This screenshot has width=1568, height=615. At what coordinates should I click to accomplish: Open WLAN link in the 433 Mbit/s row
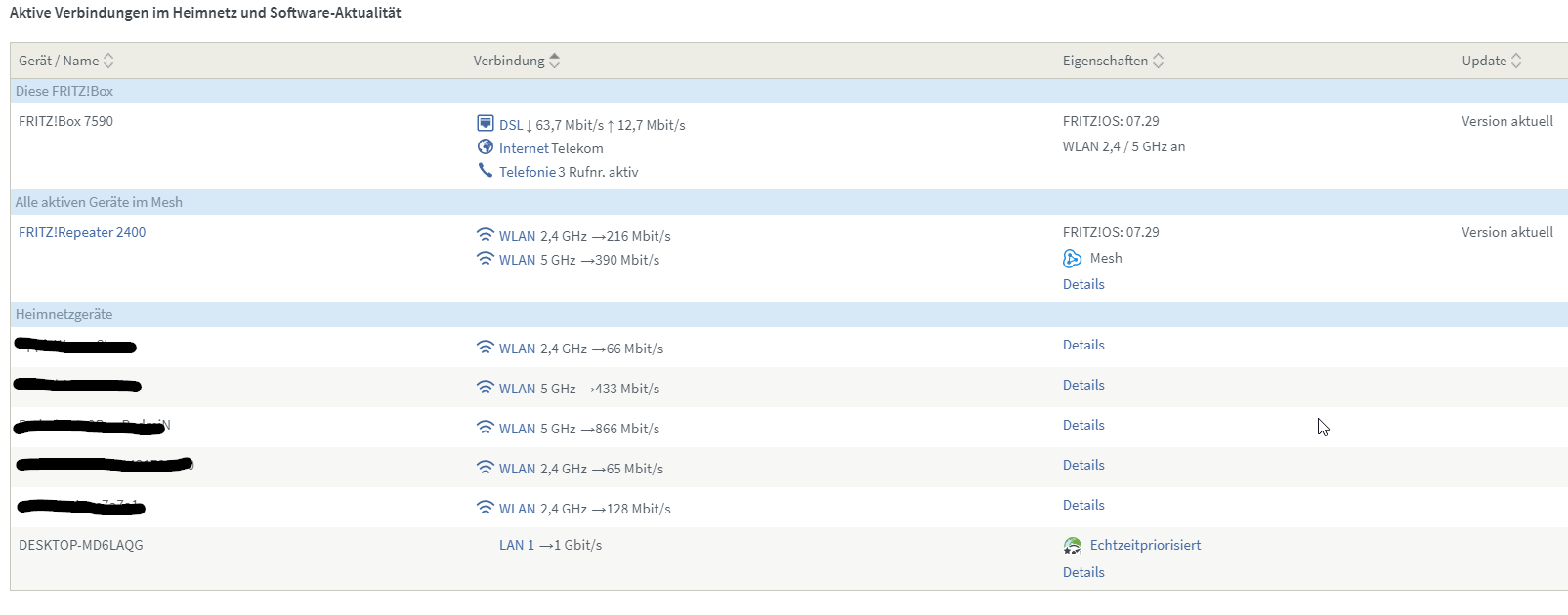click(517, 389)
